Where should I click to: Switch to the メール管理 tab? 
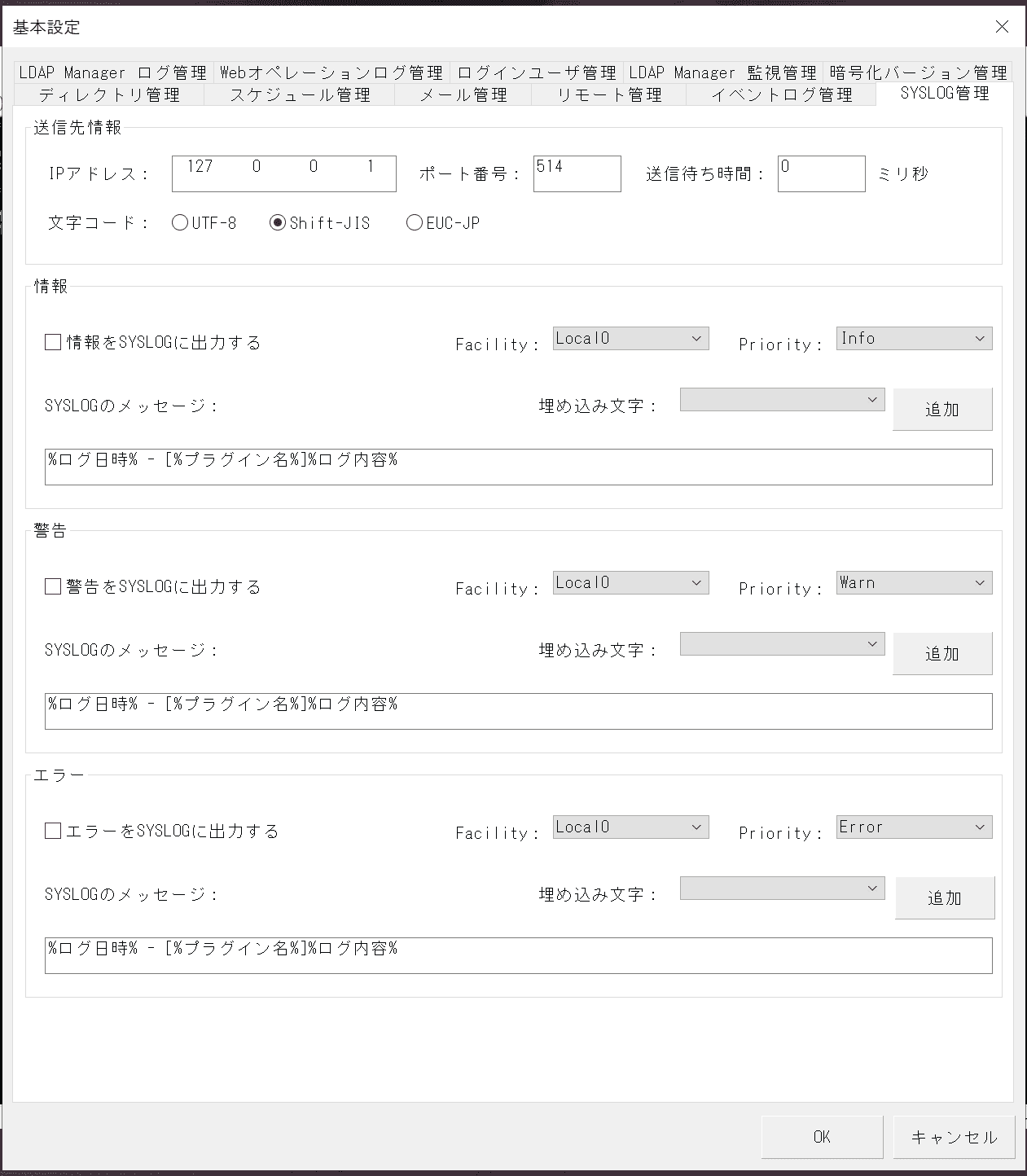pyautogui.click(x=463, y=94)
